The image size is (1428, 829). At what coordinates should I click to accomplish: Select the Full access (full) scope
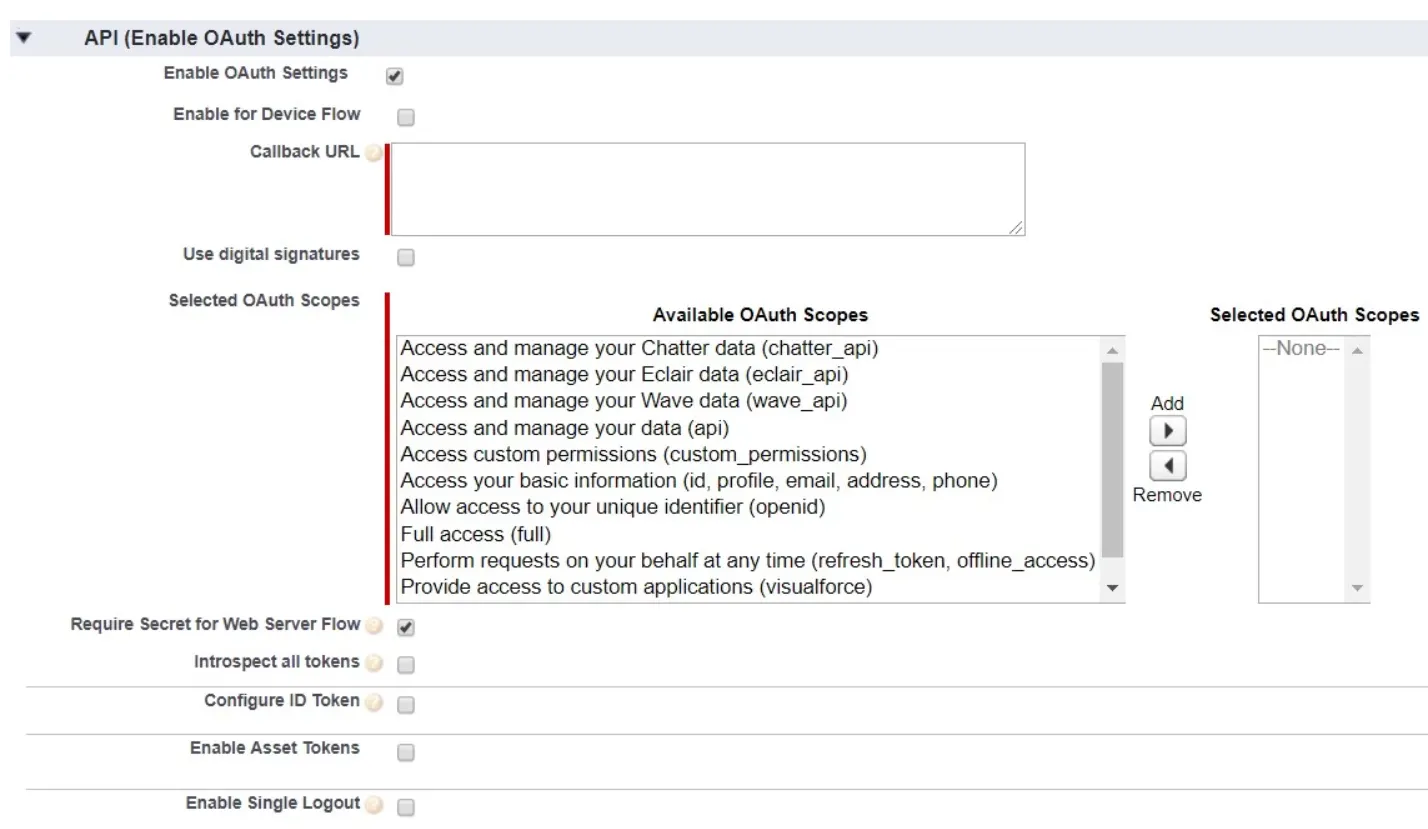point(476,534)
